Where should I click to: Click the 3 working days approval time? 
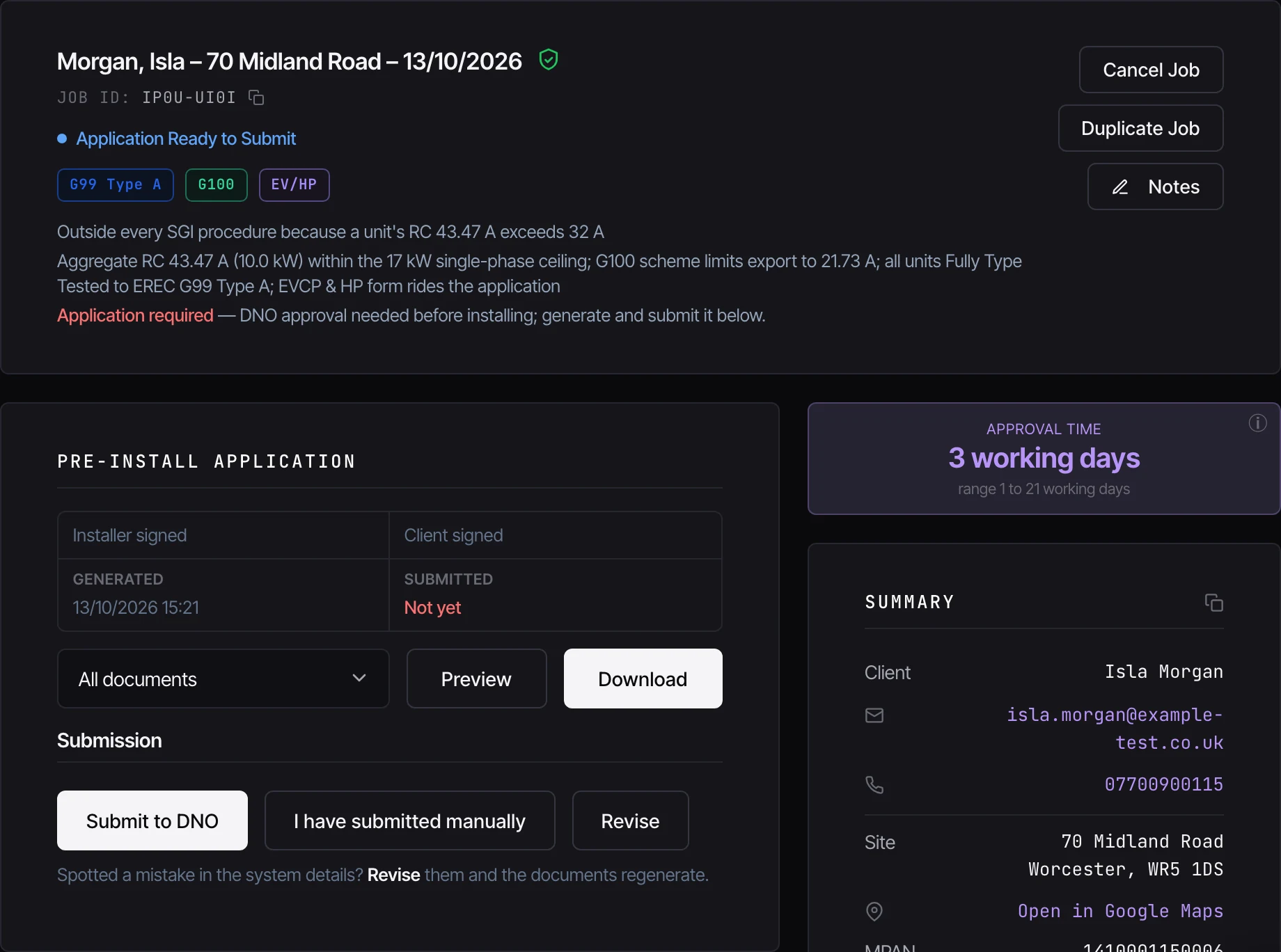[x=1044, y=458]
